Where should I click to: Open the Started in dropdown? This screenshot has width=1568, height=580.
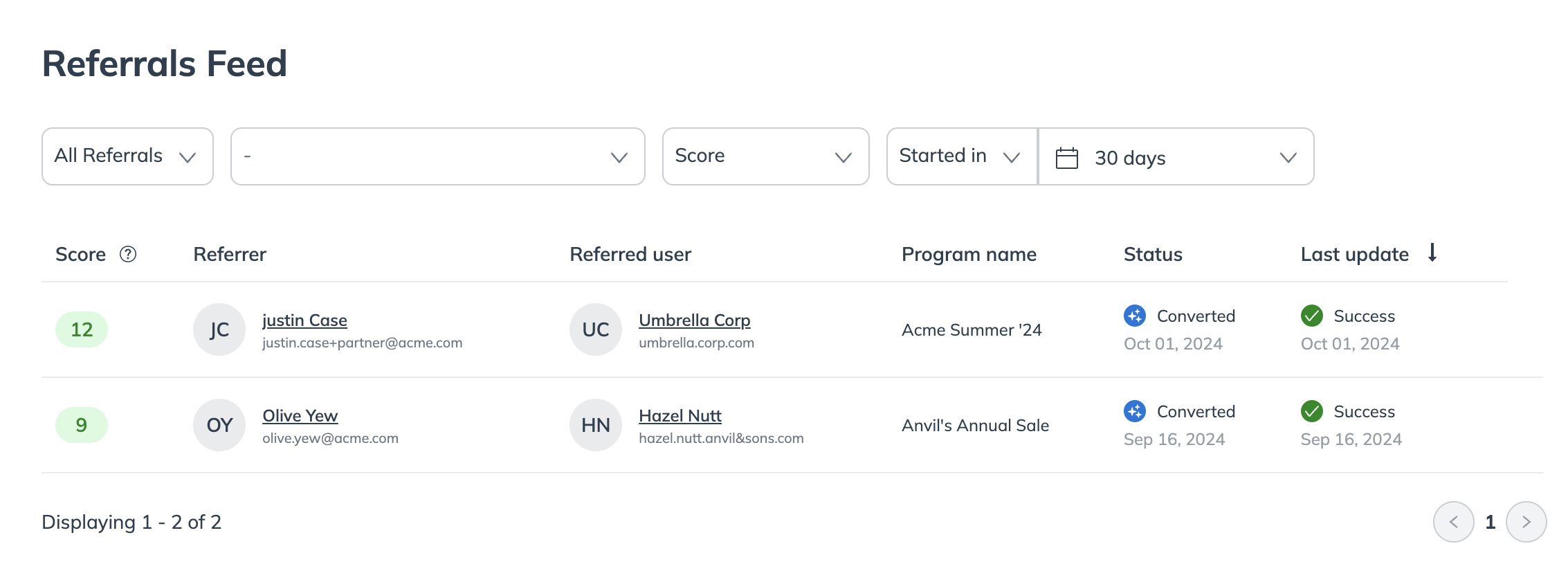pos(961,156)
